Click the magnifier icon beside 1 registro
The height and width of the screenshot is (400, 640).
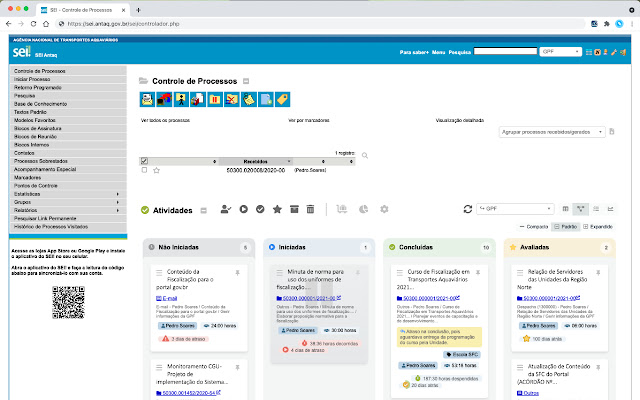click(x=365, y=156)
